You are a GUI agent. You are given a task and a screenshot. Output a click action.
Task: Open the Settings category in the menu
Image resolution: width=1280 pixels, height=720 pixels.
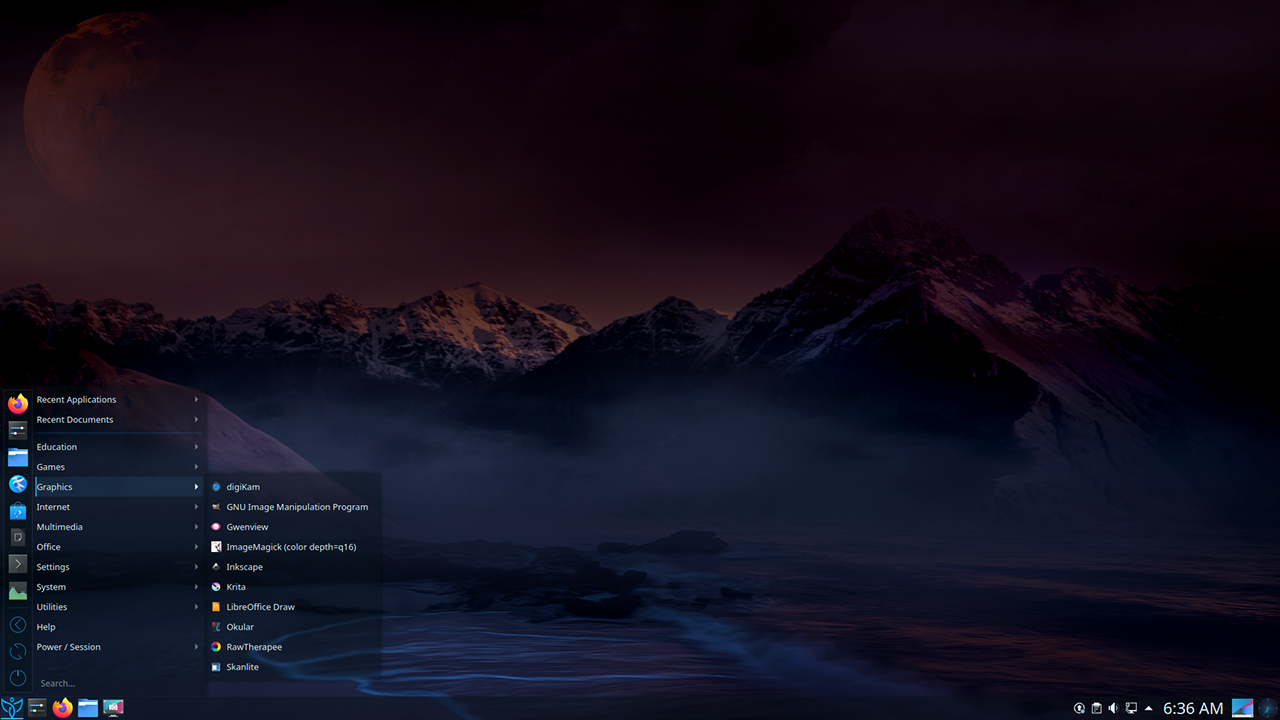click(x=118, y=567)
